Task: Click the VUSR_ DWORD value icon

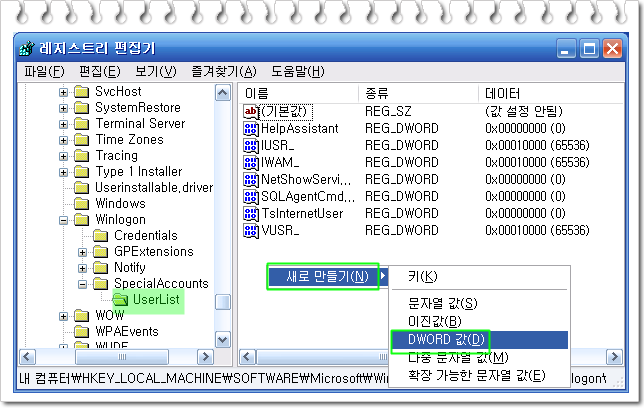Action: click(x=251, y=231)
